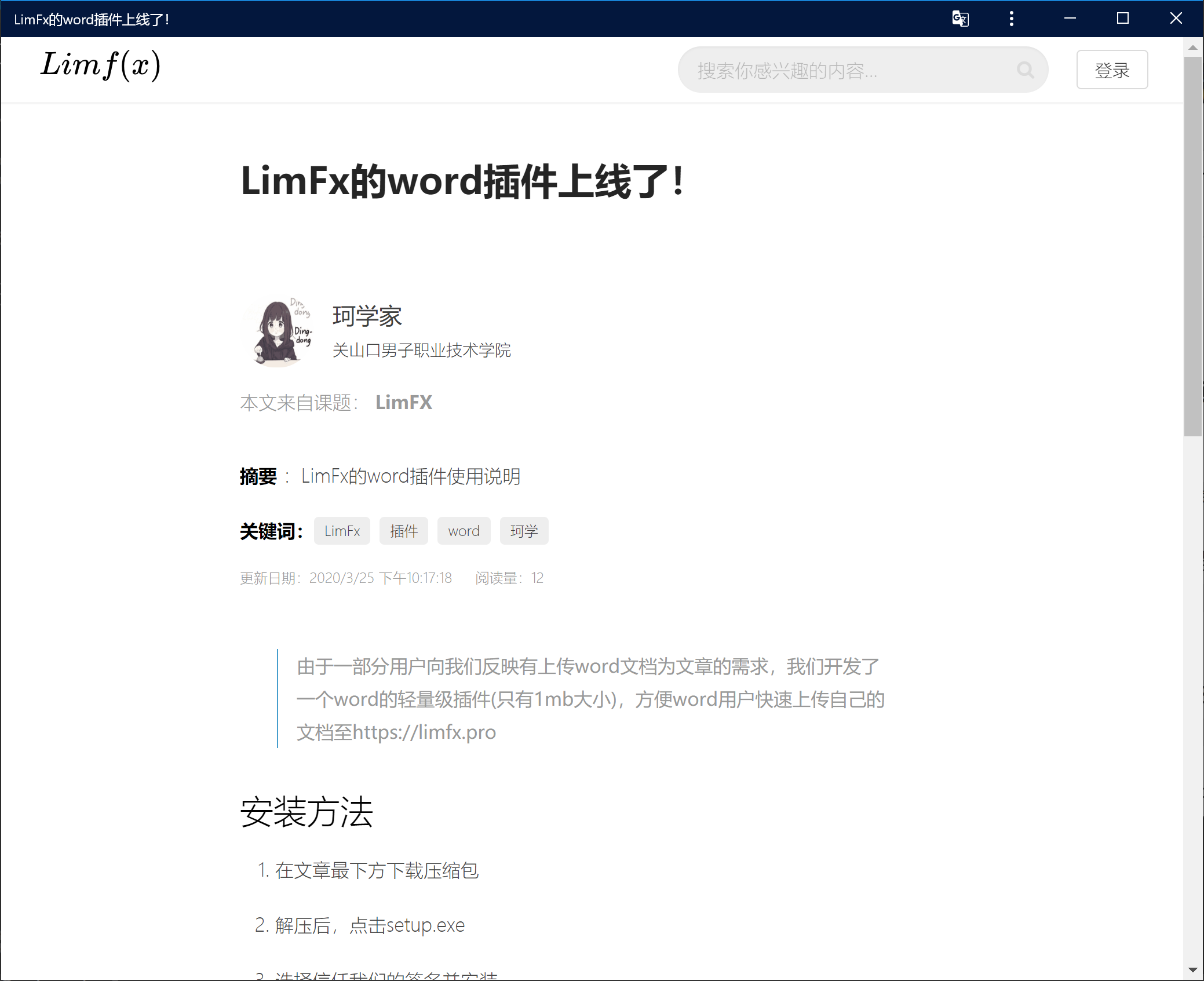1204x981 pixels.
Task: Select the 插件 keyword tag
Action: click(403, 531)
